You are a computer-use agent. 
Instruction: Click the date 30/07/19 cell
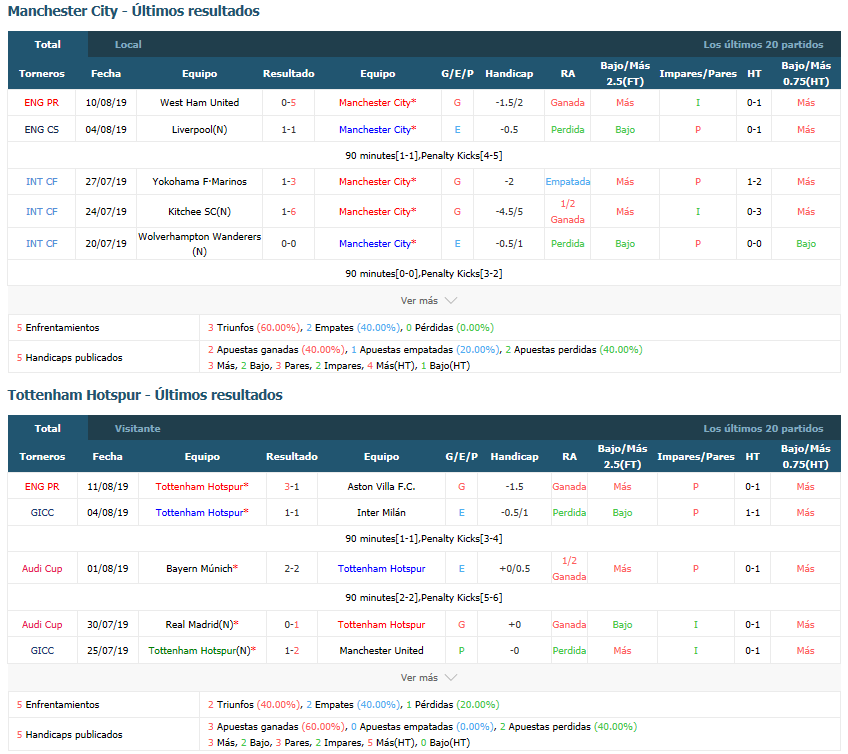coord(108,625)
